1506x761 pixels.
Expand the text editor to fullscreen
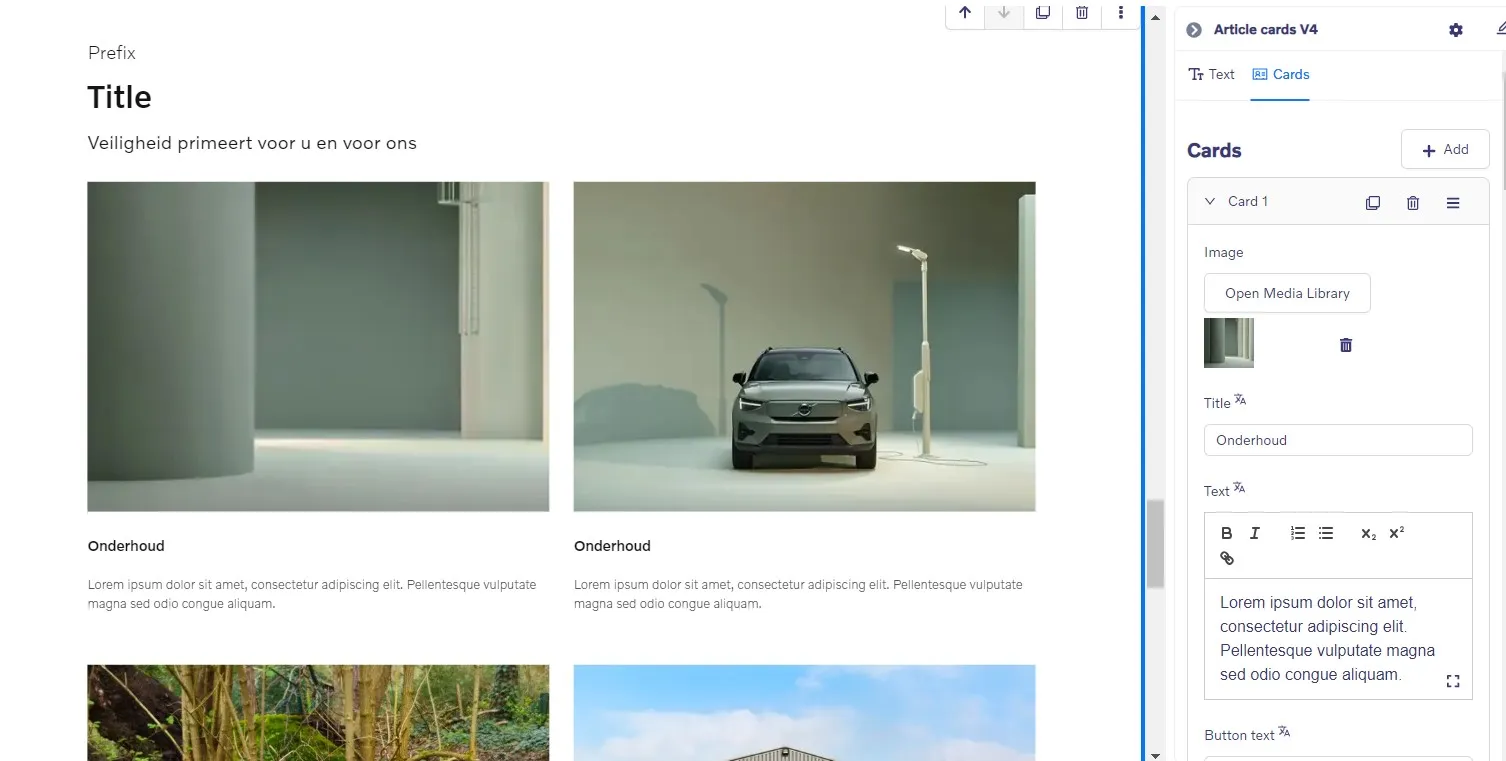click(1453, 681)
